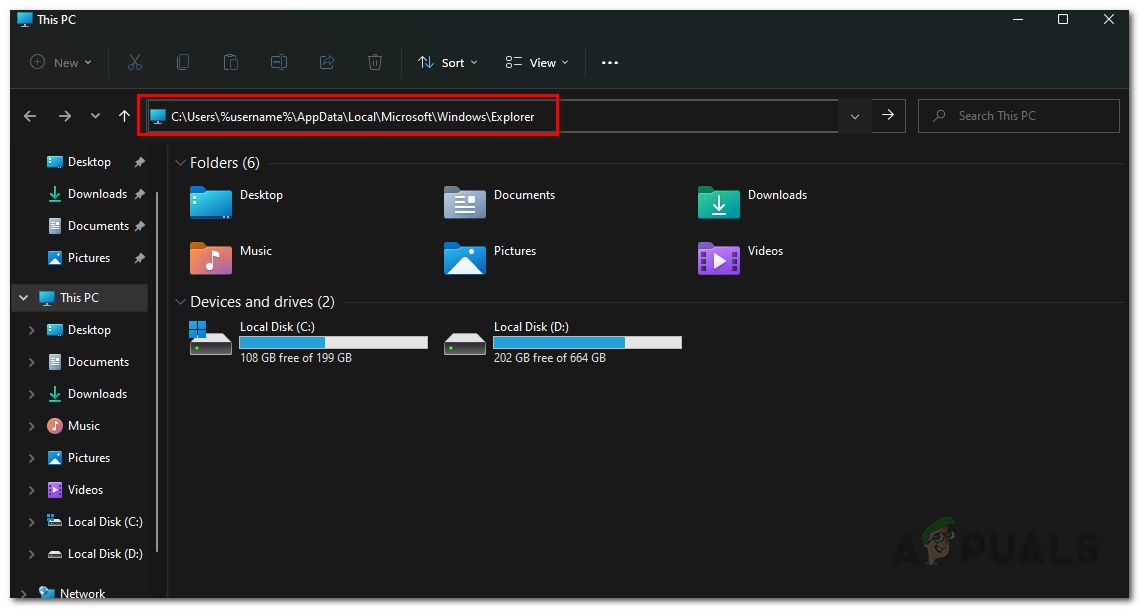Expand Music in navigation tree
This screenshot has height=609, width=1140.
tap(32, 426)
